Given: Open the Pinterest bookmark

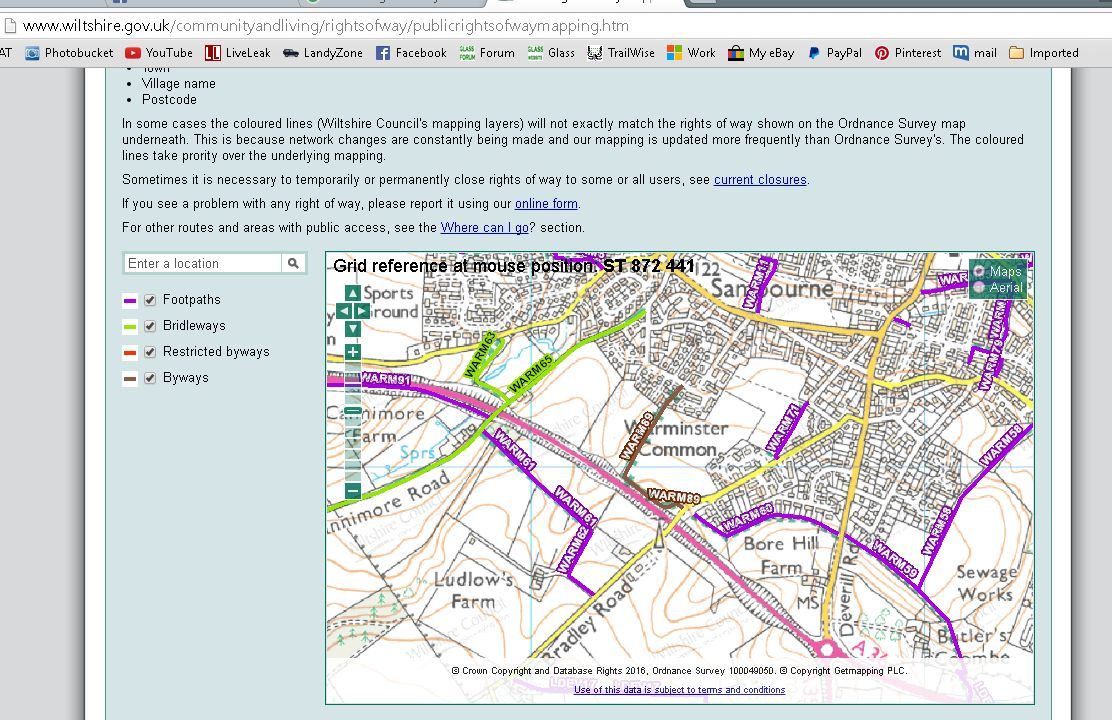Looking at the screenshot, I should pos(908,52).
